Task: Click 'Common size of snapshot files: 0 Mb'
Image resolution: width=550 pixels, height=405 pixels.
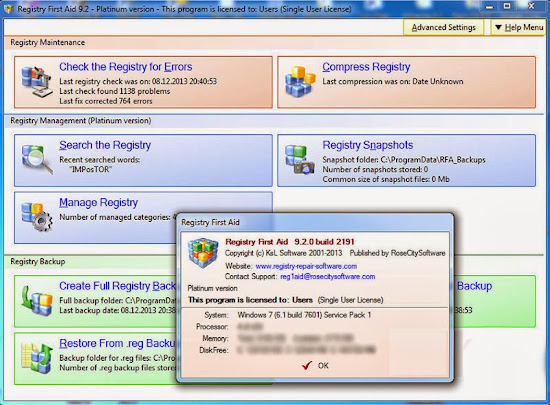Action: point(386,179)
